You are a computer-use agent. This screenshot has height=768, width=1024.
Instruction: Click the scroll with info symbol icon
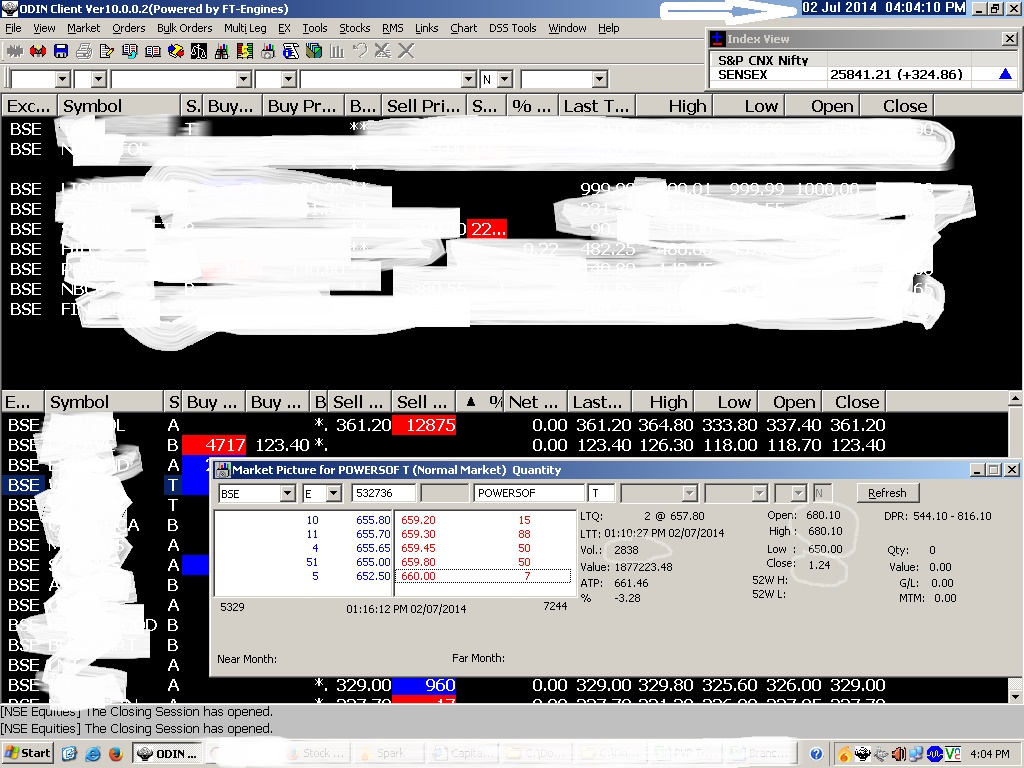pos(291,50)
